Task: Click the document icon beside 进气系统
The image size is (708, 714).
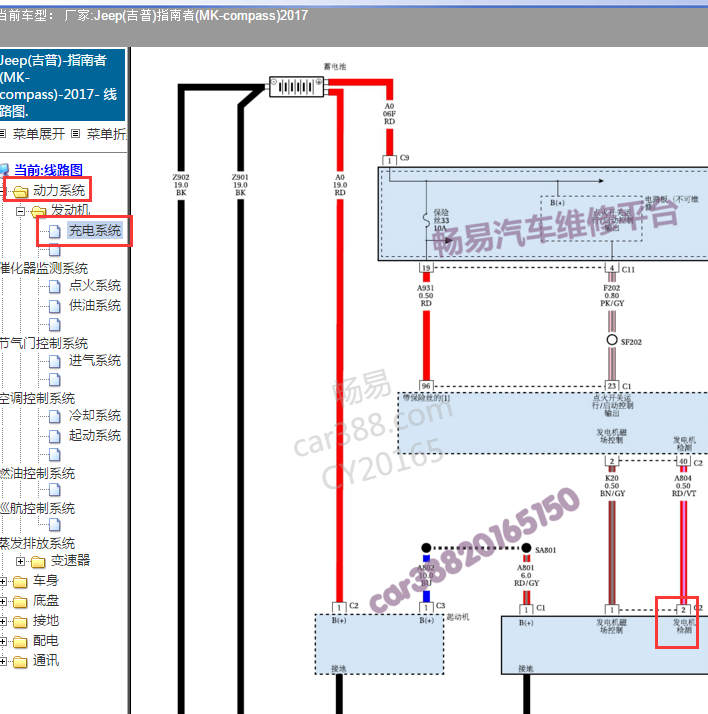Action: pos(55,361)
